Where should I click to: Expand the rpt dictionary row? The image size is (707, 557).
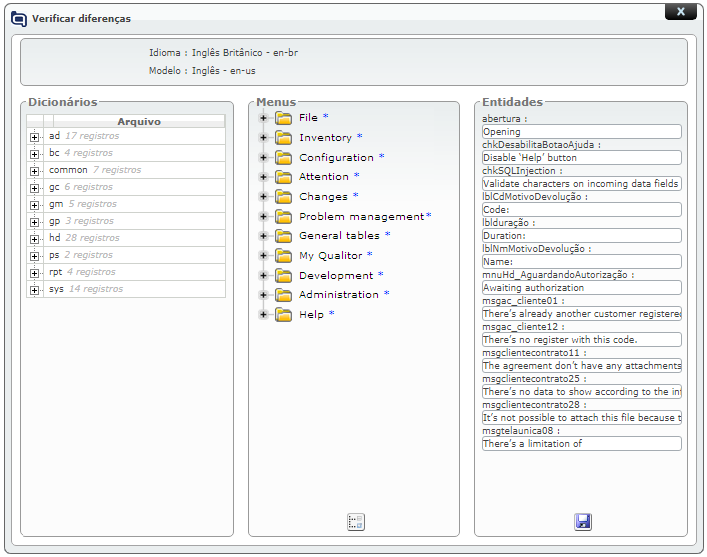click(34, 273)
